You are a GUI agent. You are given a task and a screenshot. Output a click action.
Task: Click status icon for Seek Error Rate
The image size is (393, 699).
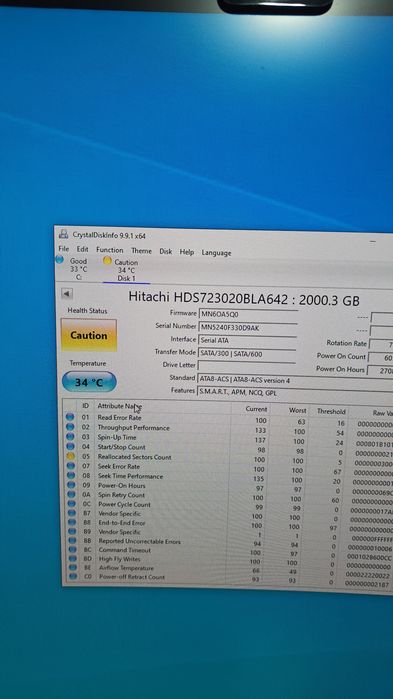(70, 465)
